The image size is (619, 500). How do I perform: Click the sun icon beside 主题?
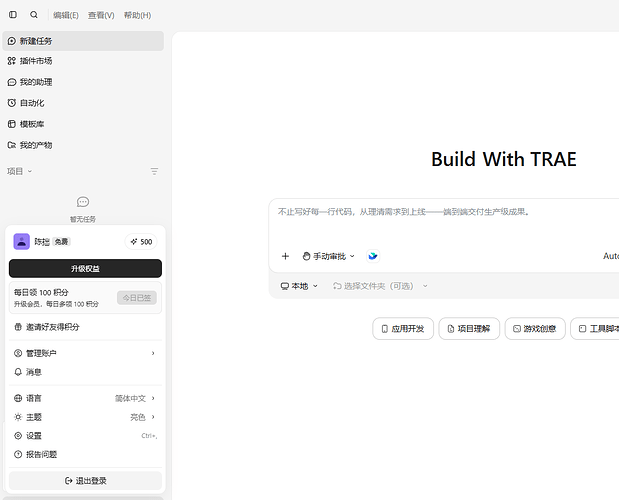pos(18,417)
